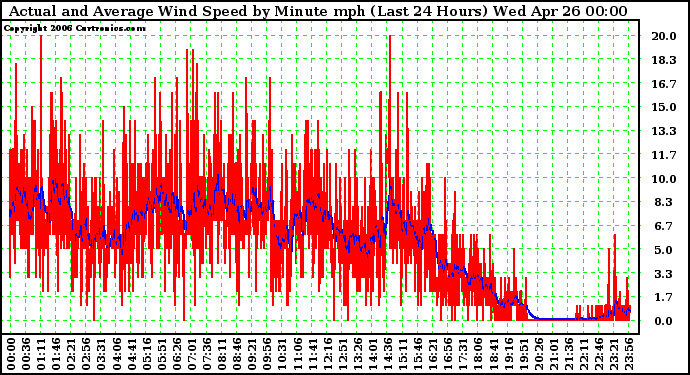Click the 16:21 time label
The image size is (690, 375).
433,354
